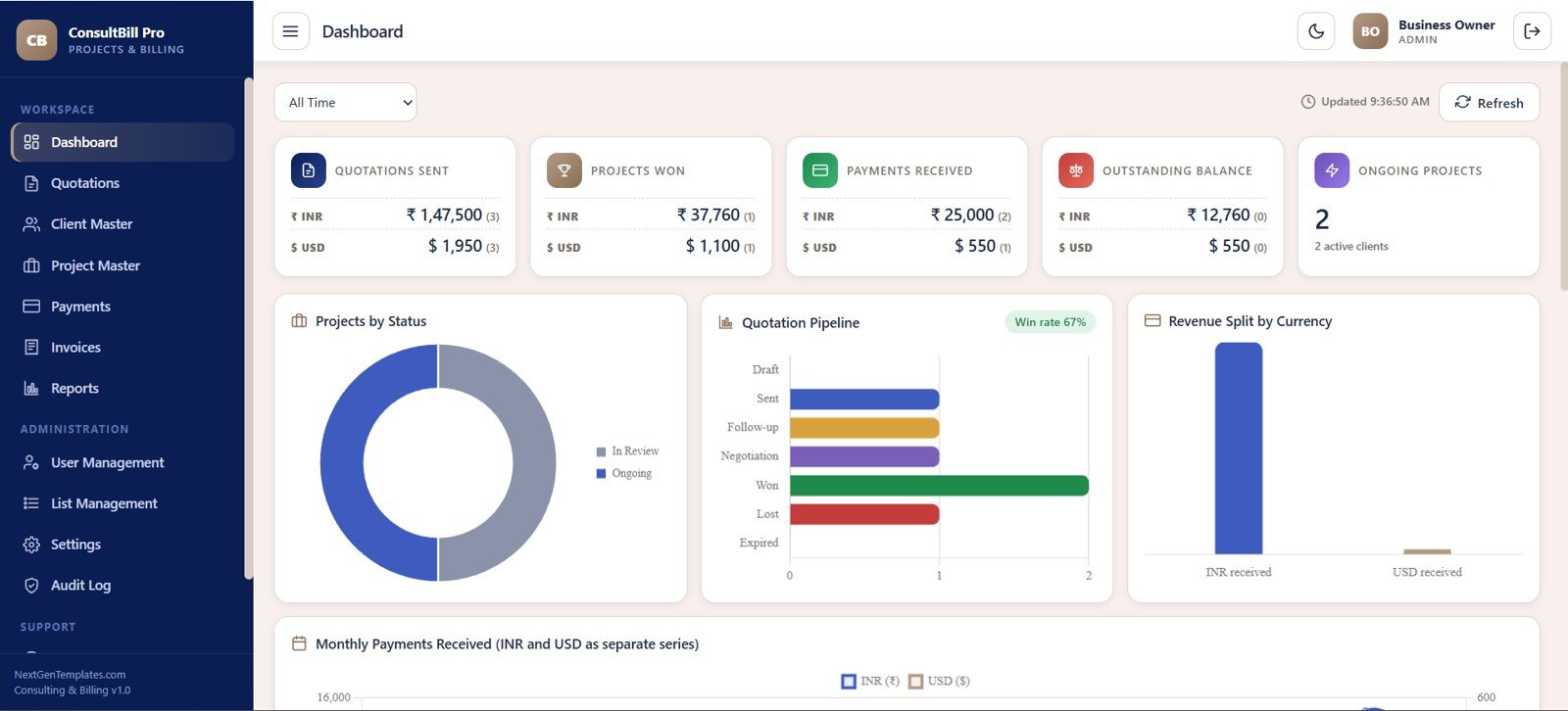The width and height of the screenshot is (1568, 711).
Task: Click the Business Owner name label
Action: (x=1446, y=24)
